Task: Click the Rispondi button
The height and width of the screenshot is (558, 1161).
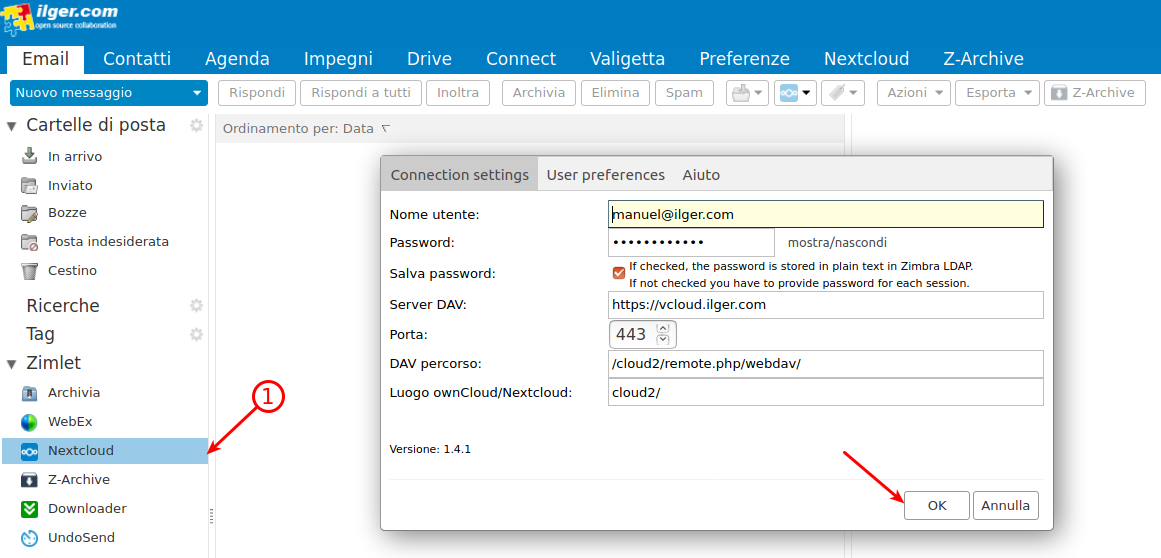Action: (x=257, y=93)
